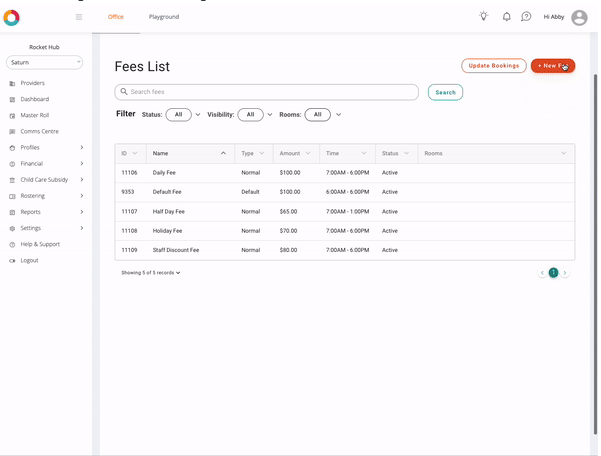Switch to the Playground tab
The image size is (601, 456).
pos(164,17)
